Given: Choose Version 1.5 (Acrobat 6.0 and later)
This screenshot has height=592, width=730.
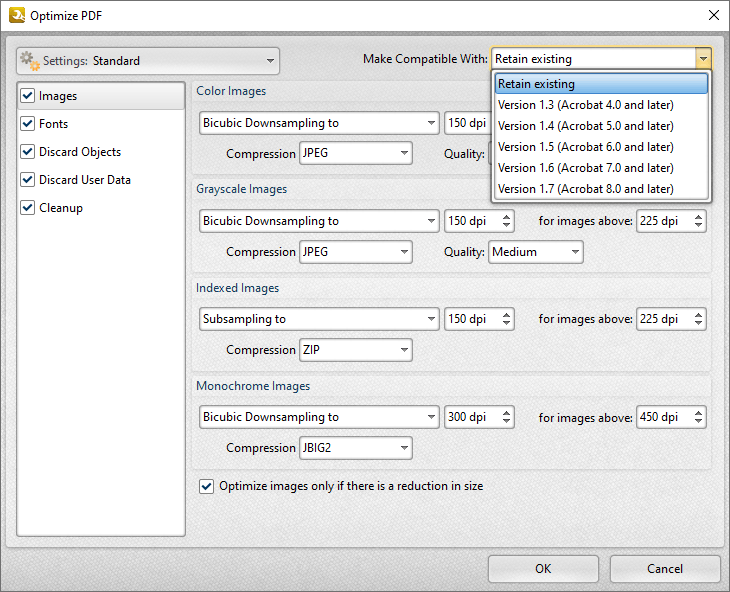Looking at the screenshot, I should 601,147.
